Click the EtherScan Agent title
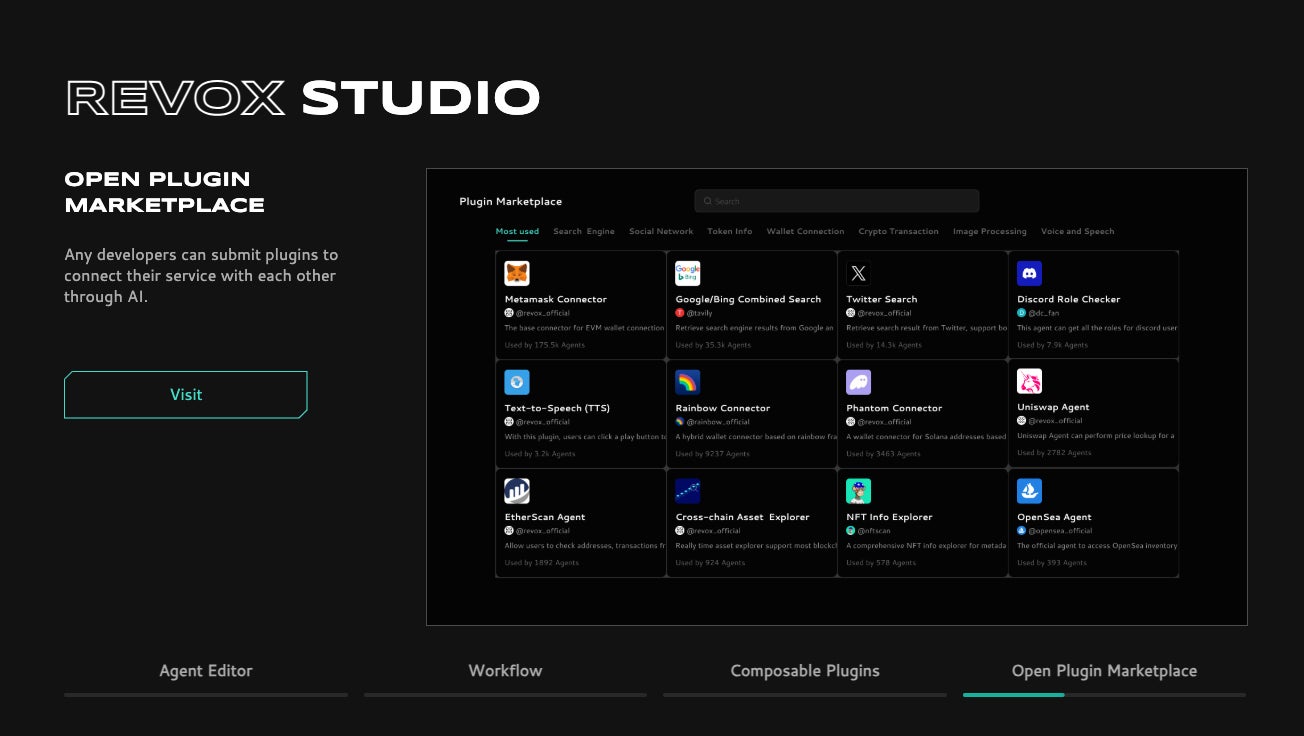The image size is (1304, 736). 545,517
